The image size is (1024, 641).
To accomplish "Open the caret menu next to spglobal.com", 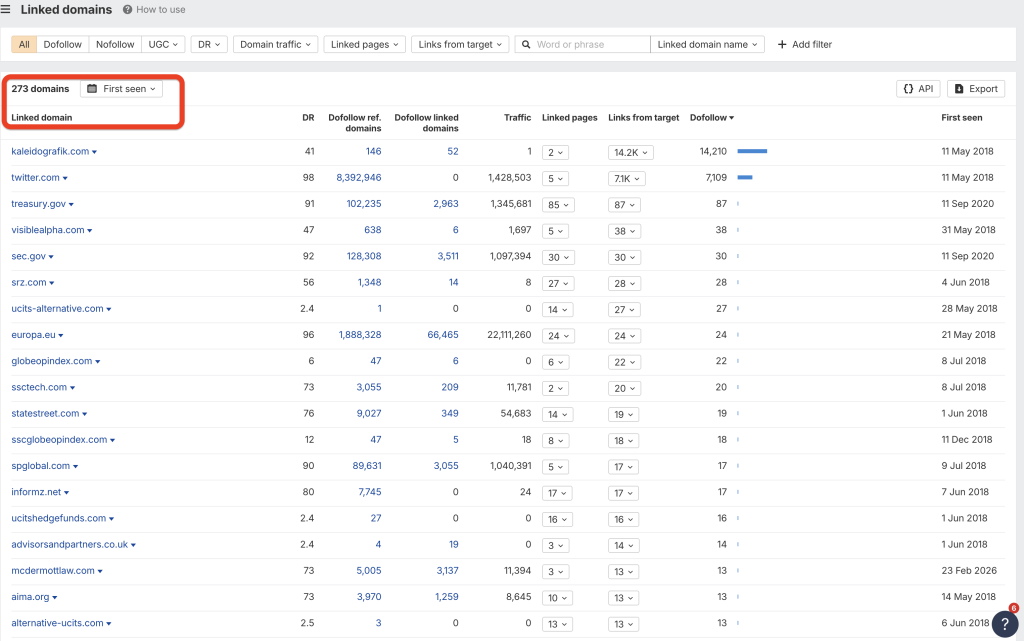I will coord(76,467).
